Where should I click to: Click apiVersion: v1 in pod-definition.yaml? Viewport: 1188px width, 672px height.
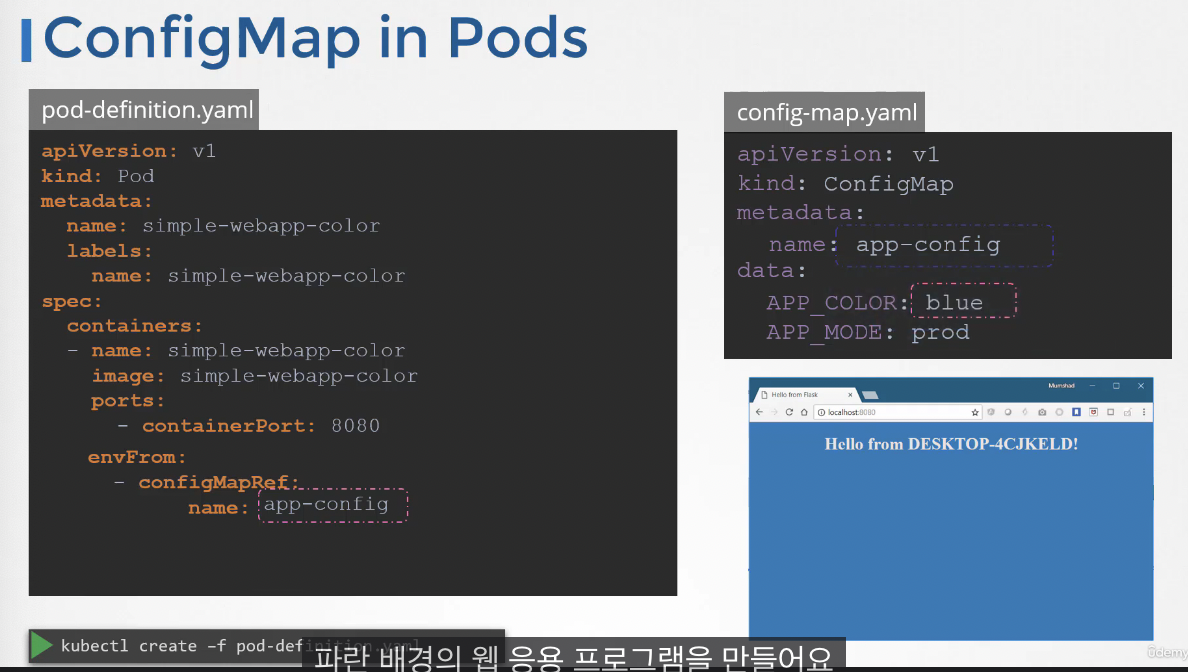point(129,151)
